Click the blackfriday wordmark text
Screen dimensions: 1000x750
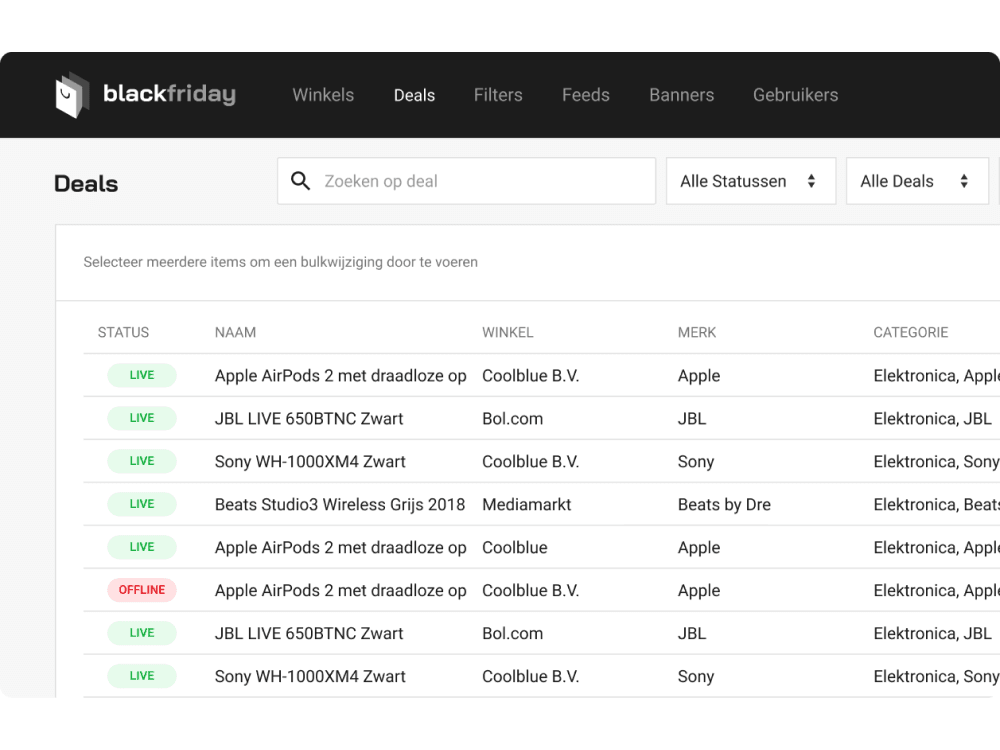click(170, 94)
